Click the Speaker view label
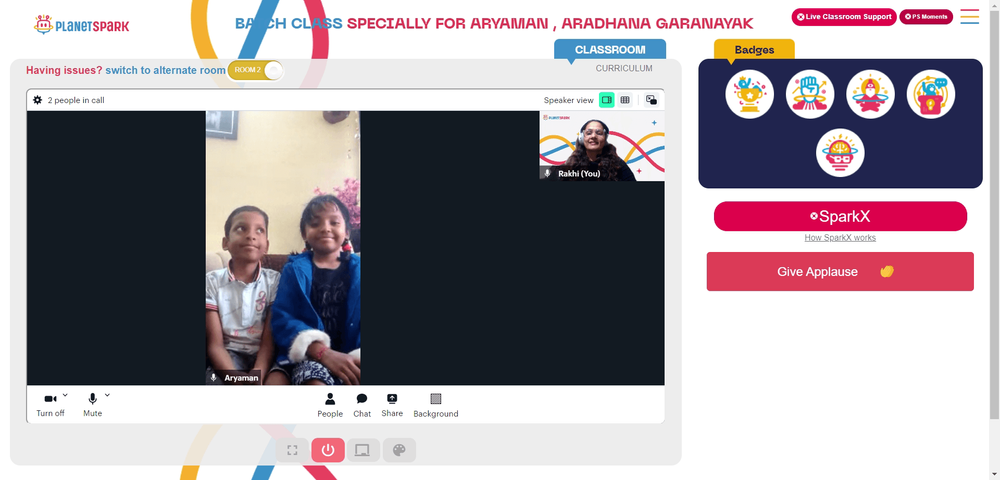Viewport: 1000px width, 480px height. pyautogui.click(x=568, y=100)
